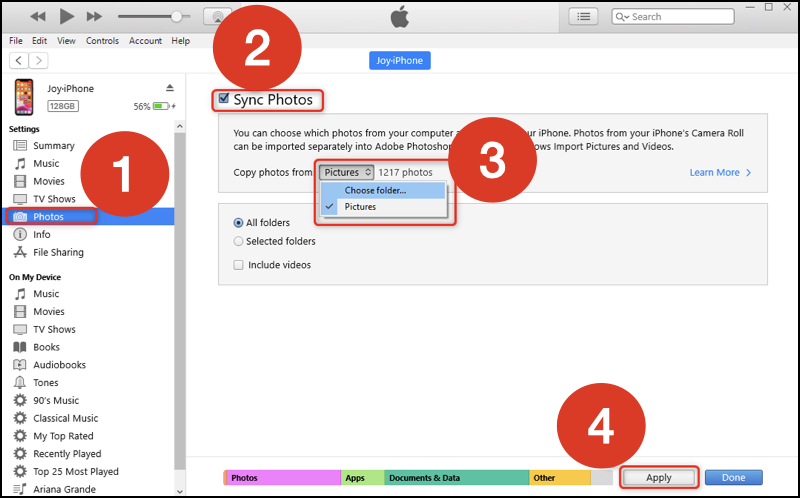The width and height of the screenshot is (800, 498).
Task: Open the Pictures source dropdown
Action: pyautogui.click(x=346, y=172)
